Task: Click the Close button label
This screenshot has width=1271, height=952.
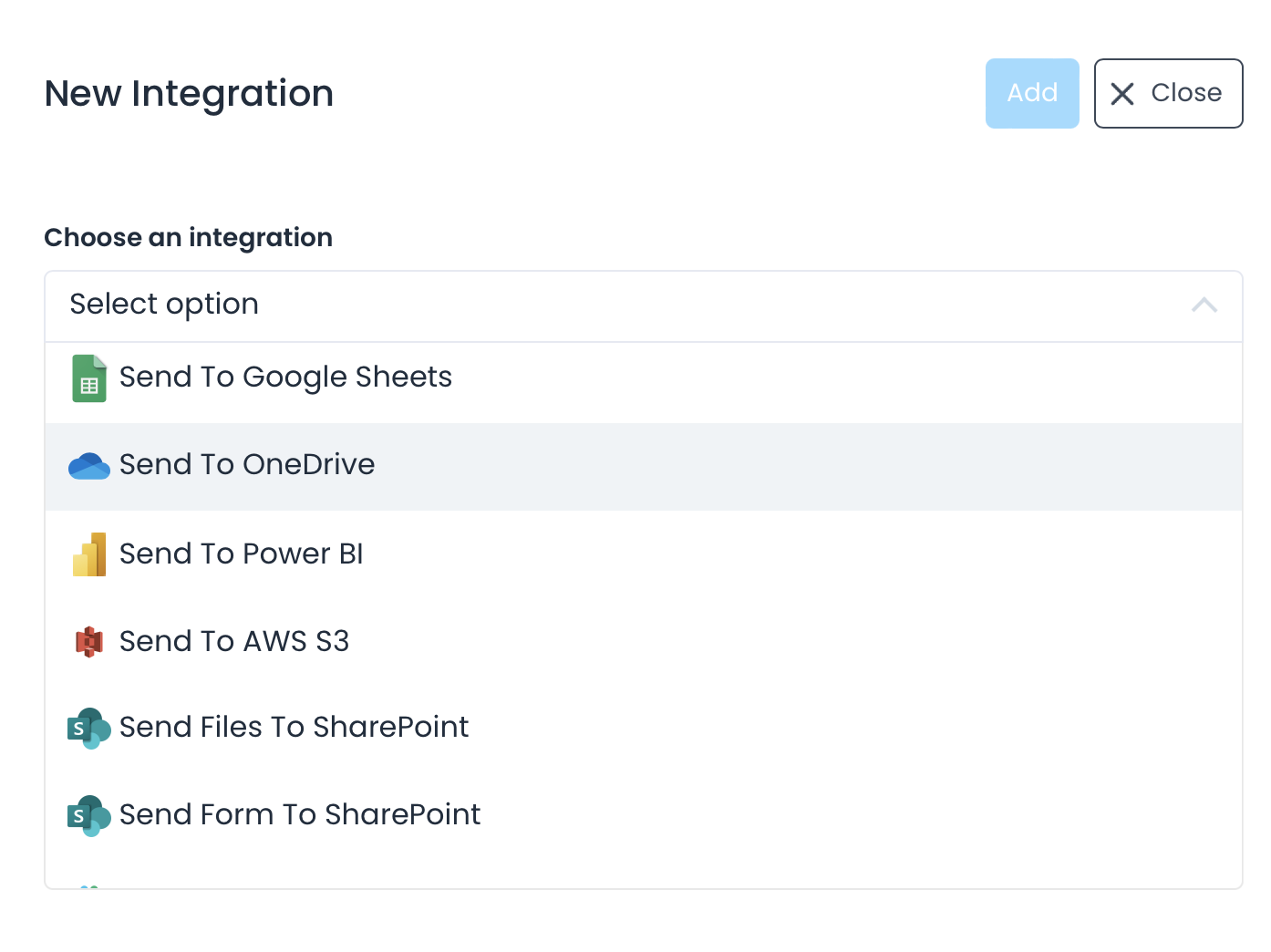Action: pos(1185,93)
